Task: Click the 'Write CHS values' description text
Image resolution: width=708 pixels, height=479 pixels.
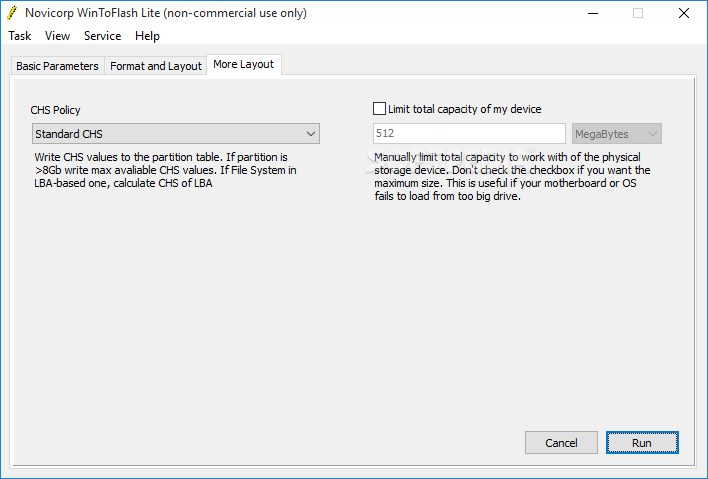Action: (x=165, y=170)
